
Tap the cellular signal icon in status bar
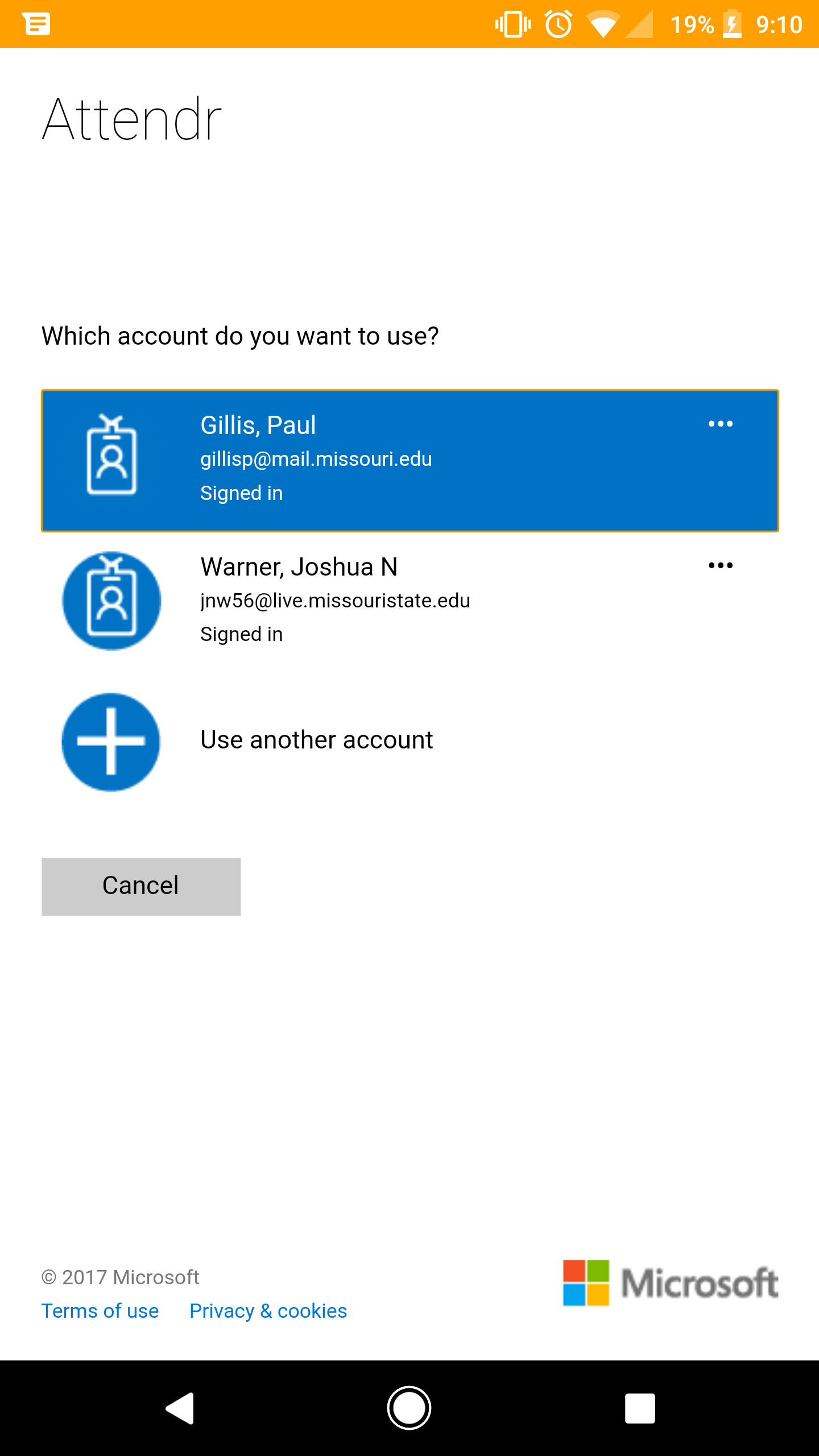tap(639, 25)
